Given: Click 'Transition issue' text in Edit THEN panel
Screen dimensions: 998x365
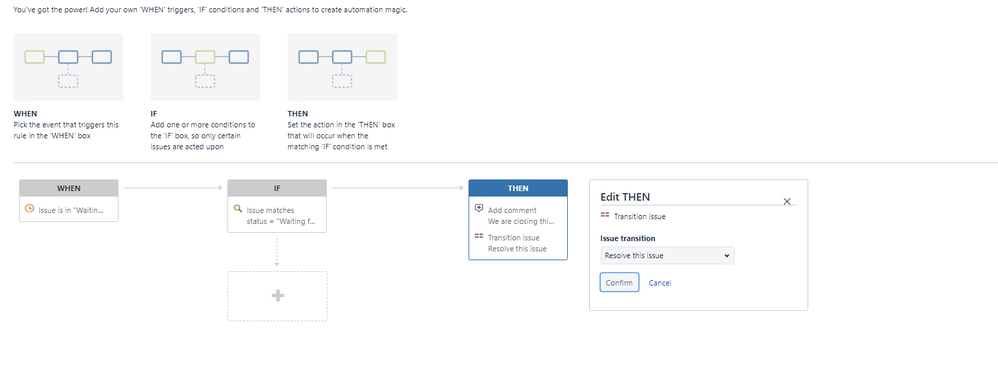Looking at the screenshot, I should 640,217.
